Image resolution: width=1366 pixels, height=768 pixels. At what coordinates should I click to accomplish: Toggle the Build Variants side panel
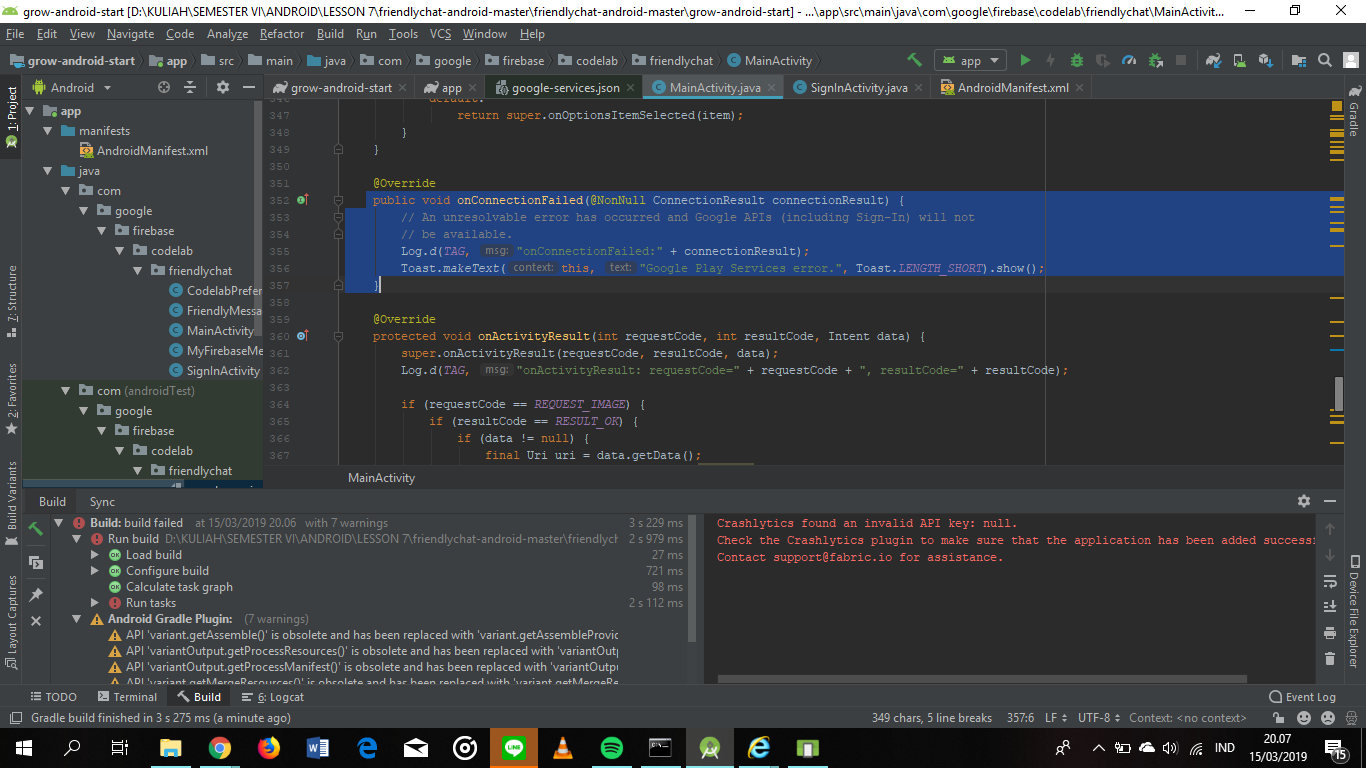click(12, 501)
